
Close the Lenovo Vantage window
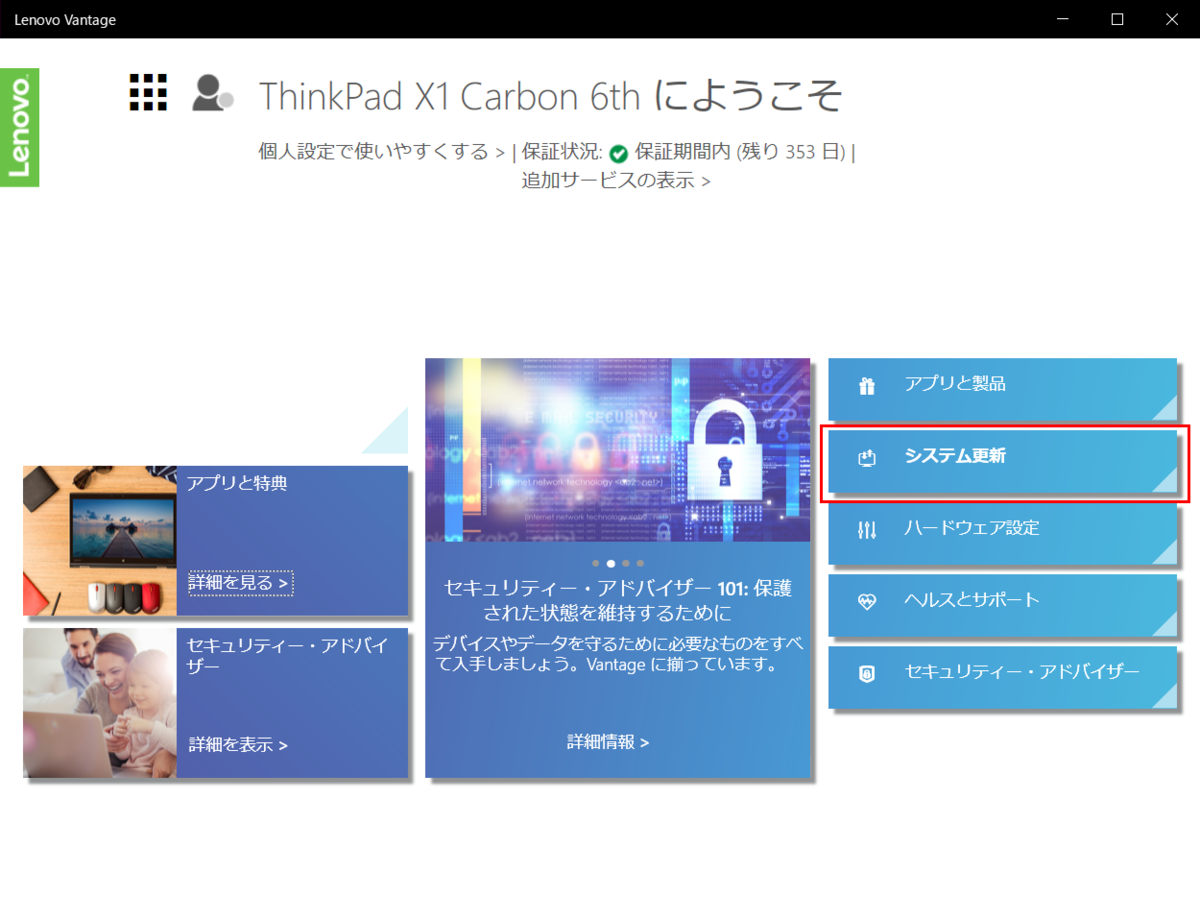pyautogui.click(x=1172, y=19)
